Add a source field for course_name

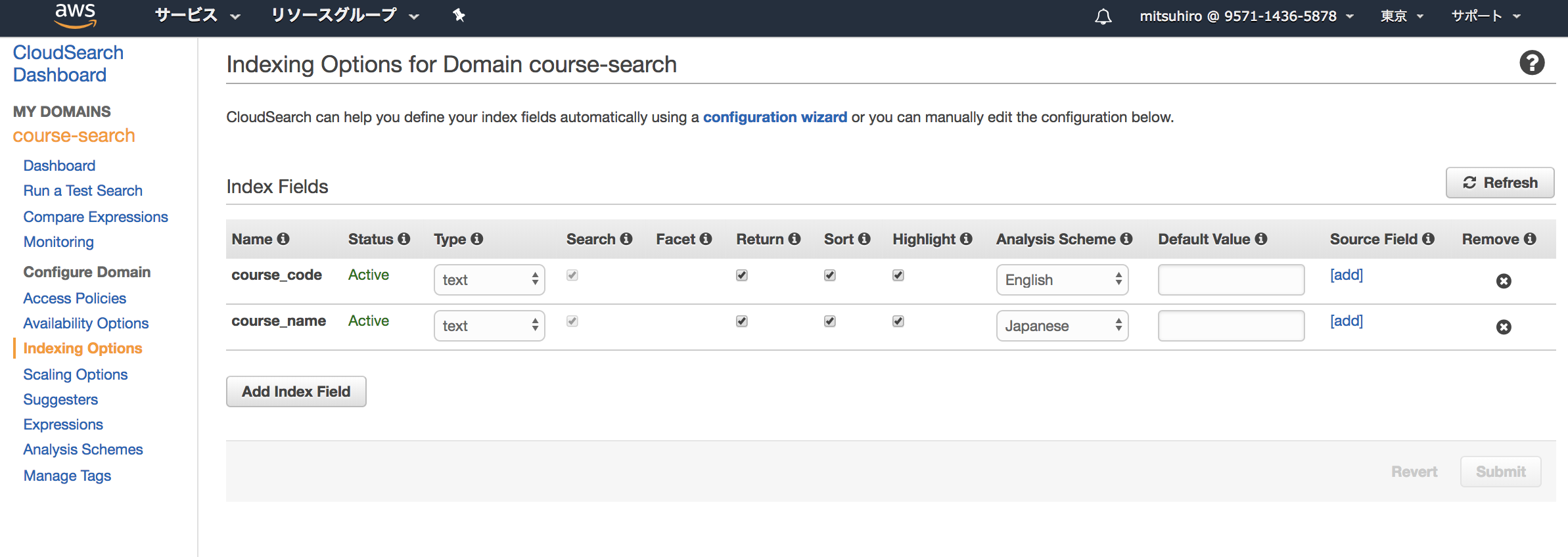tap(1347, 321)
